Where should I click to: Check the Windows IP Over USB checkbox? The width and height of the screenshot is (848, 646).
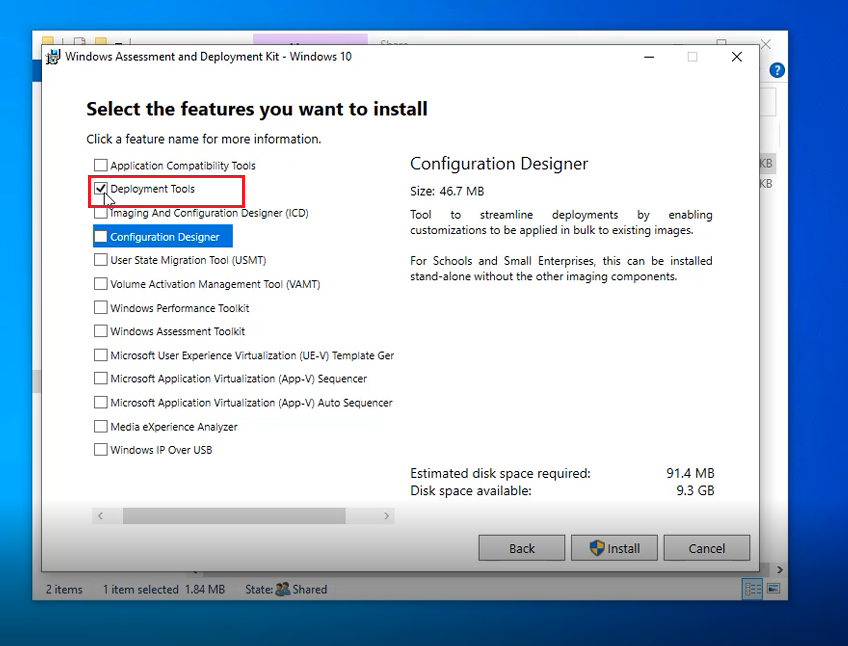pyautogui.click(x=101, y=450)
